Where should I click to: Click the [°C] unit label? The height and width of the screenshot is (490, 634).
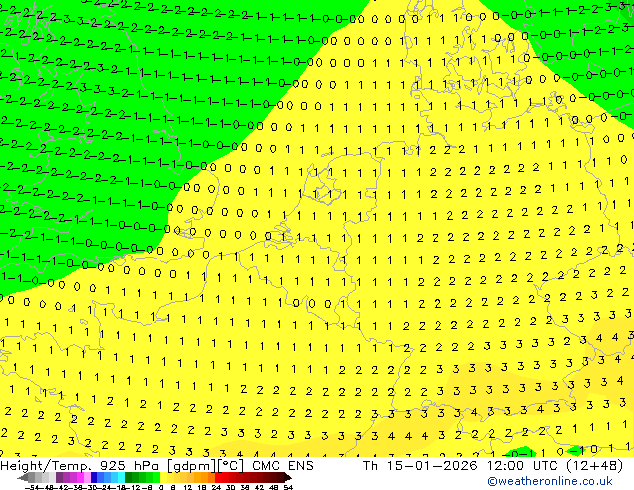(x=231, y=466)
